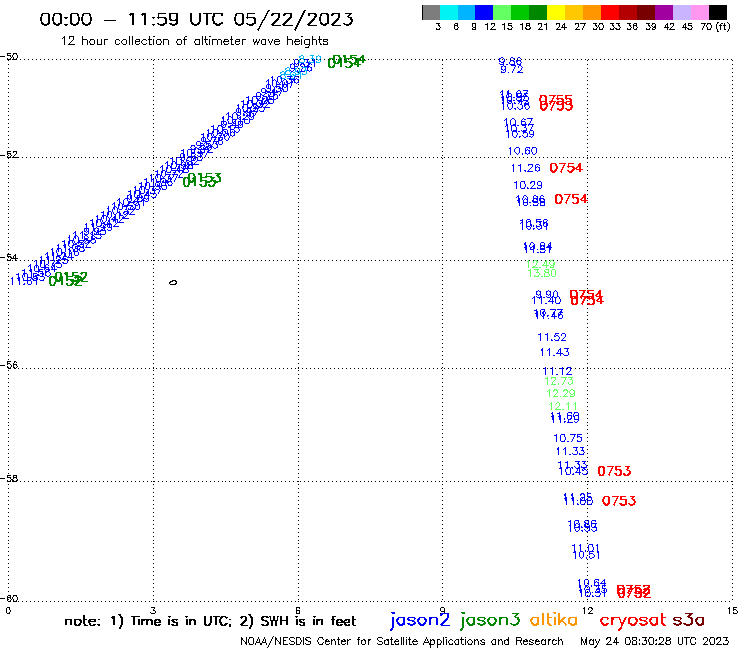Viewport: 740px width, 650px height.
Task: Click the wave height value '11.43'
Action: (x=555, y=352)
